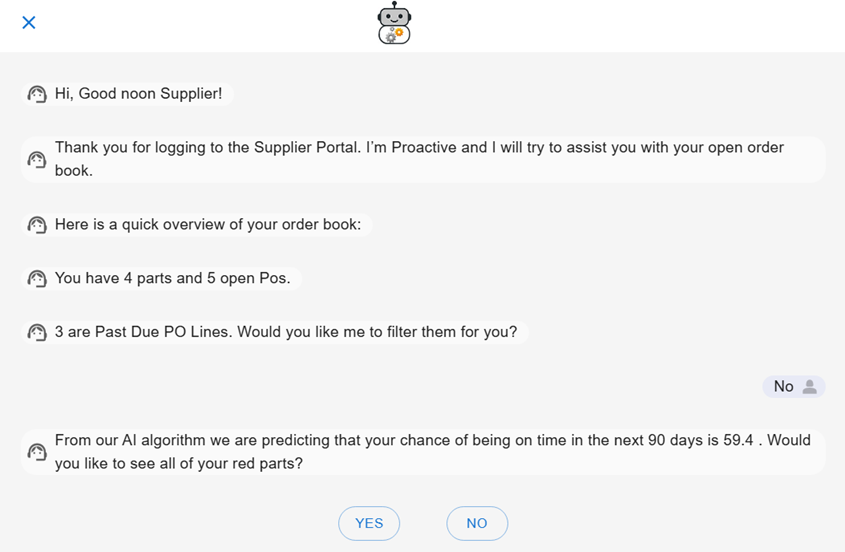Viewport: 845px width, 552px height.
Task: Click agent avatar beside '4 parts' message
Action: click(37, 279)
